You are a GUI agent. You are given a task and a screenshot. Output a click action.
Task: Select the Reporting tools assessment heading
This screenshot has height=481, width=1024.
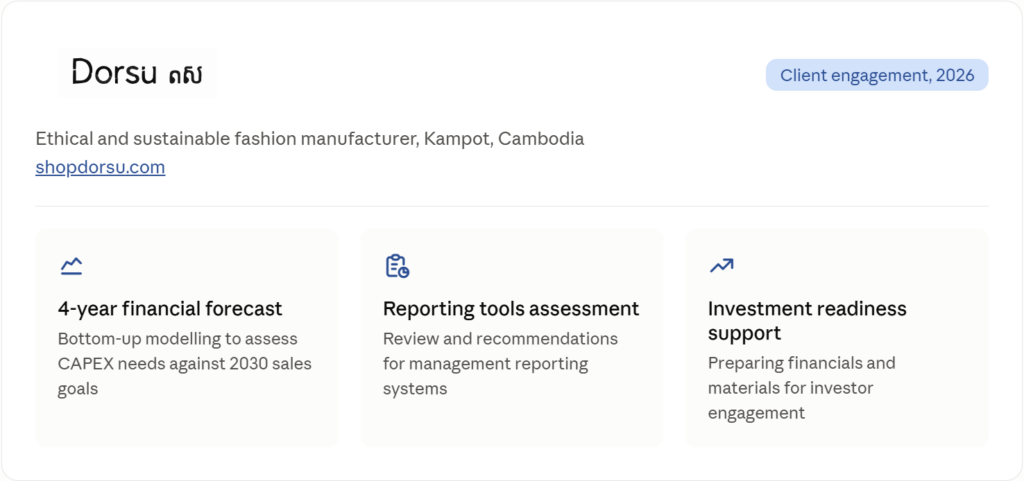511,308
